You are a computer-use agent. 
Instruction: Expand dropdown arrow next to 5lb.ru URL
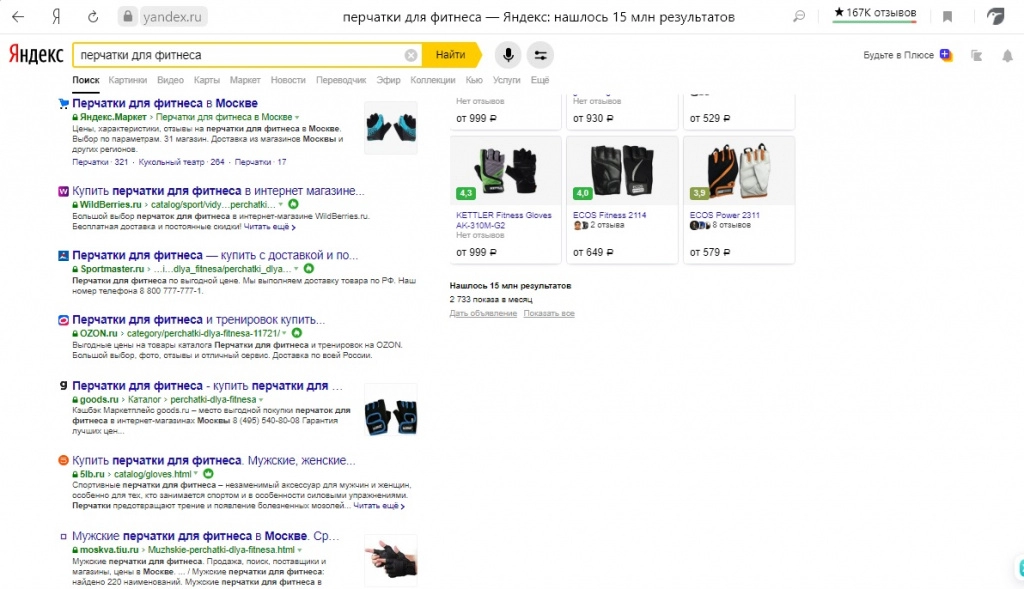196,474
